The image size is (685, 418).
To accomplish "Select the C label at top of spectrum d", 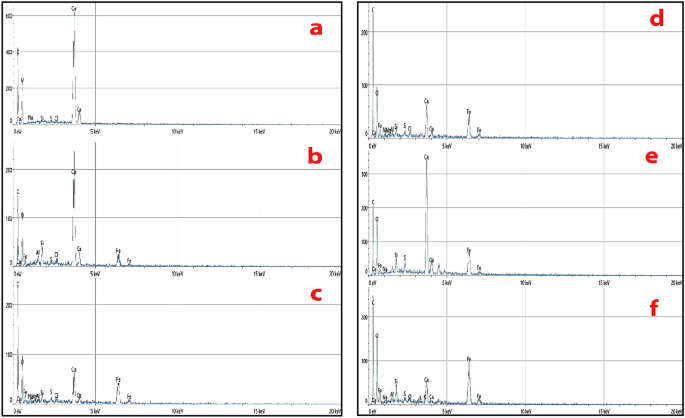I will 373,10.
